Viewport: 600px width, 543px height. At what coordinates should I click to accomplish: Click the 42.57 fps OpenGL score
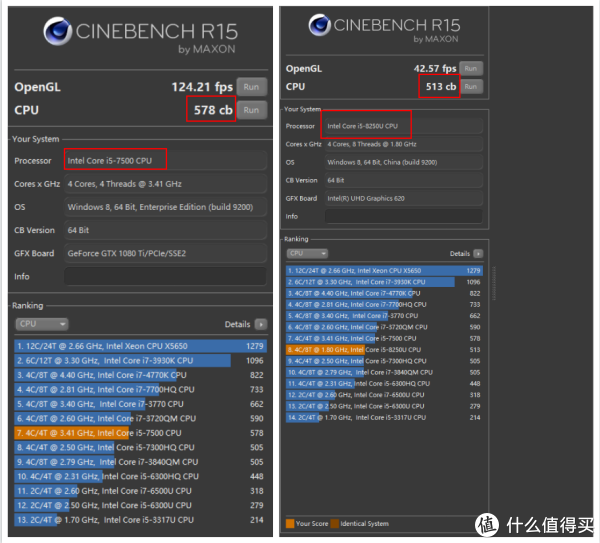pos(435,68)
